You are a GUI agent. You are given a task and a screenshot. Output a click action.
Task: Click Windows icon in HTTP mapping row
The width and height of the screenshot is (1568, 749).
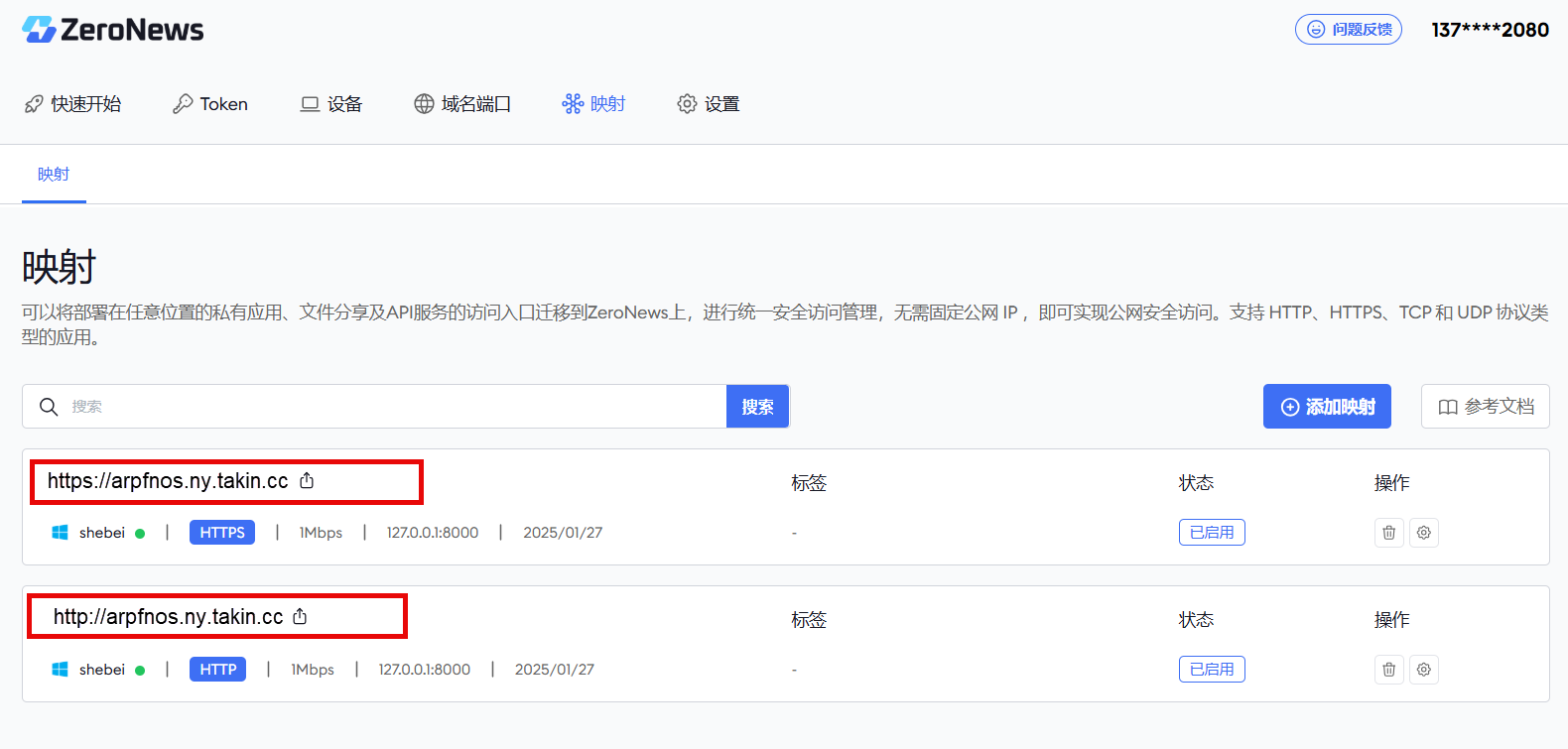pyautogui.click(x=60, y=670)
